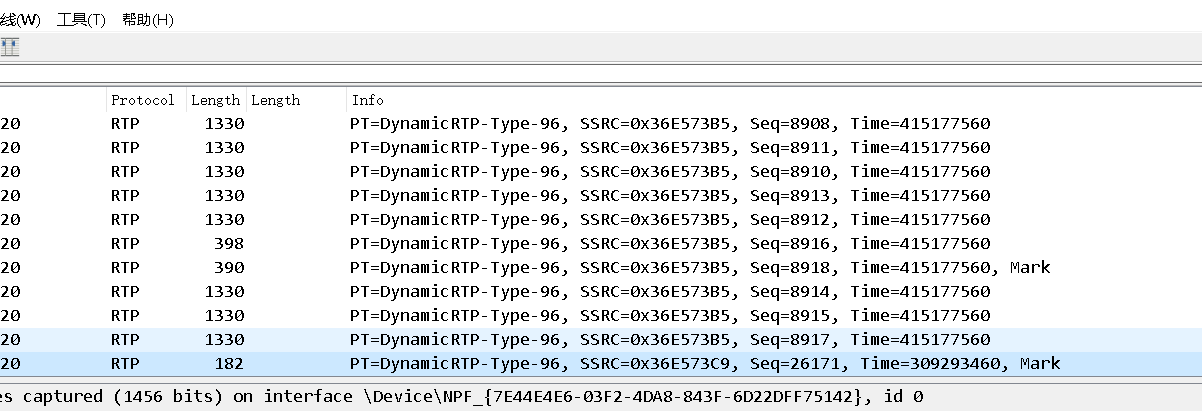Open the 帮助(H) menu
This screenshot has width=1202, height=411.
(147, 20)
